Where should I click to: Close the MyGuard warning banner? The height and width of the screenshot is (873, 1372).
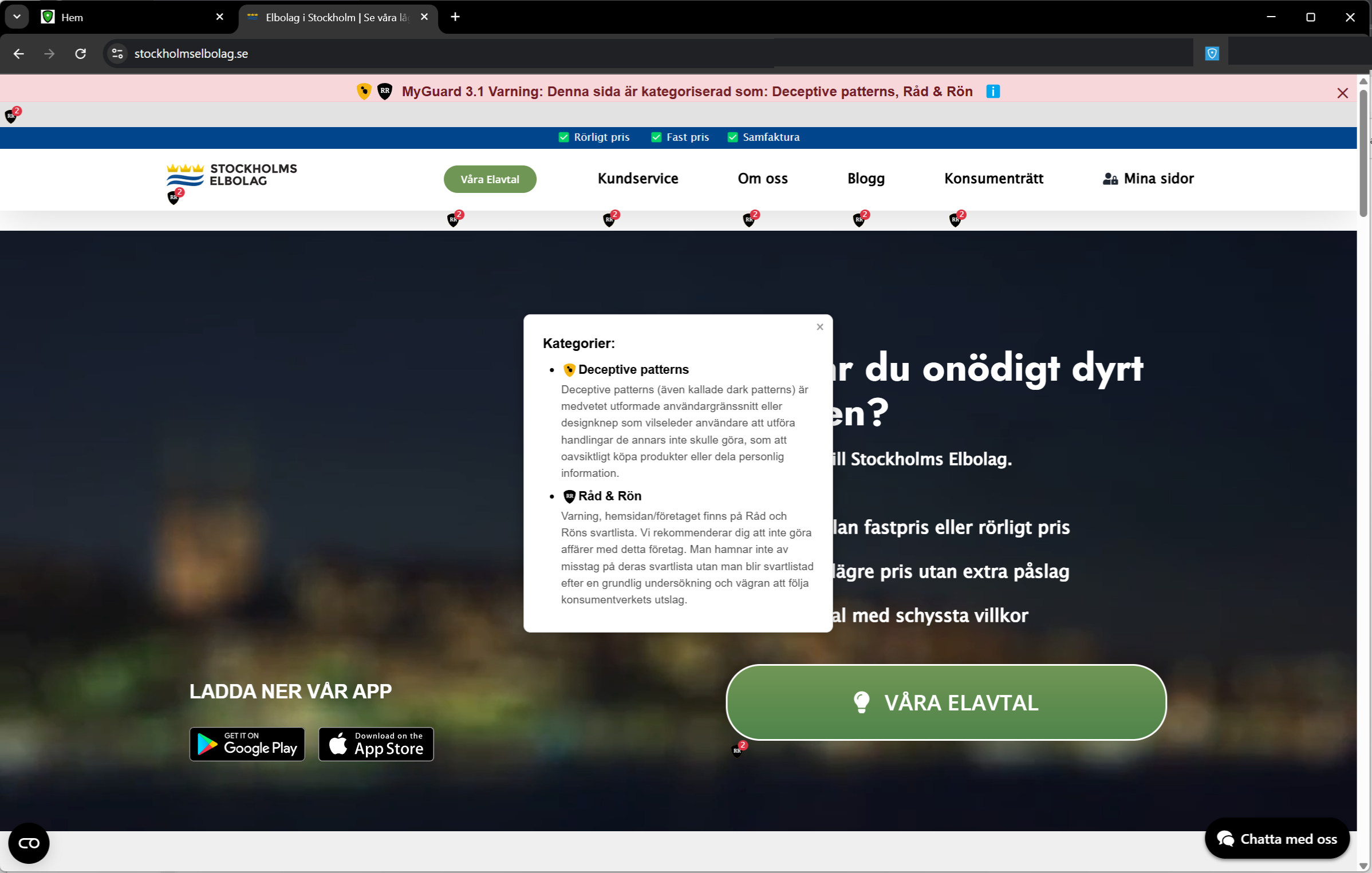pyautogui.click(x=1342, y=93)
